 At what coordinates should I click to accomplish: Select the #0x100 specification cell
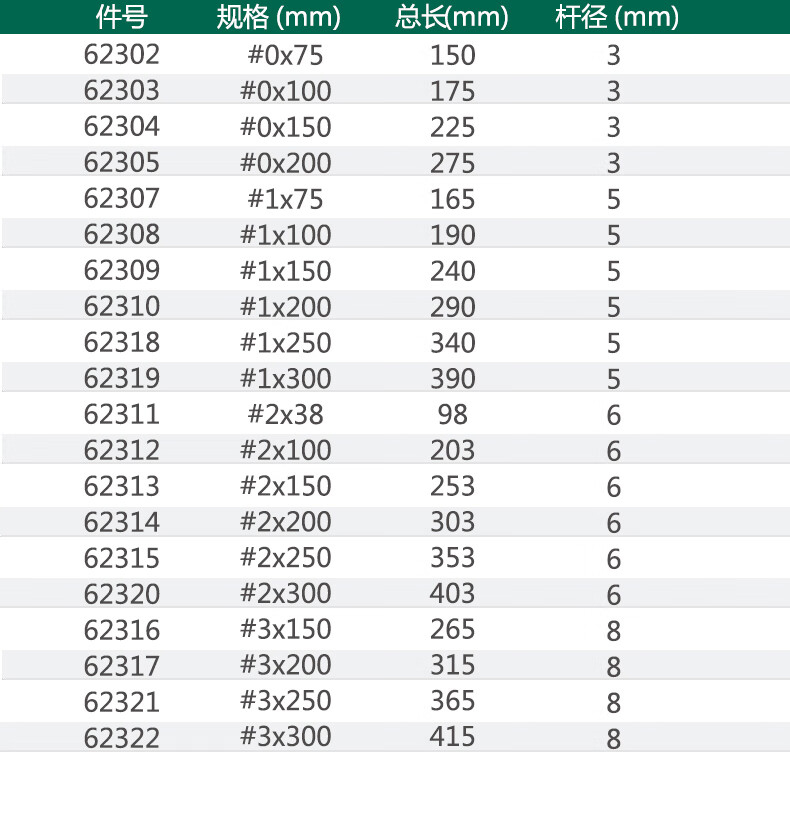pos(285,91)
